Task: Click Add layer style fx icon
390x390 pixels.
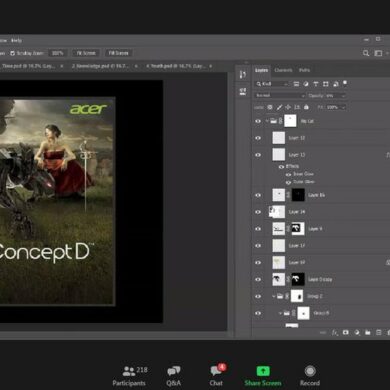Action: click(335, 333)
